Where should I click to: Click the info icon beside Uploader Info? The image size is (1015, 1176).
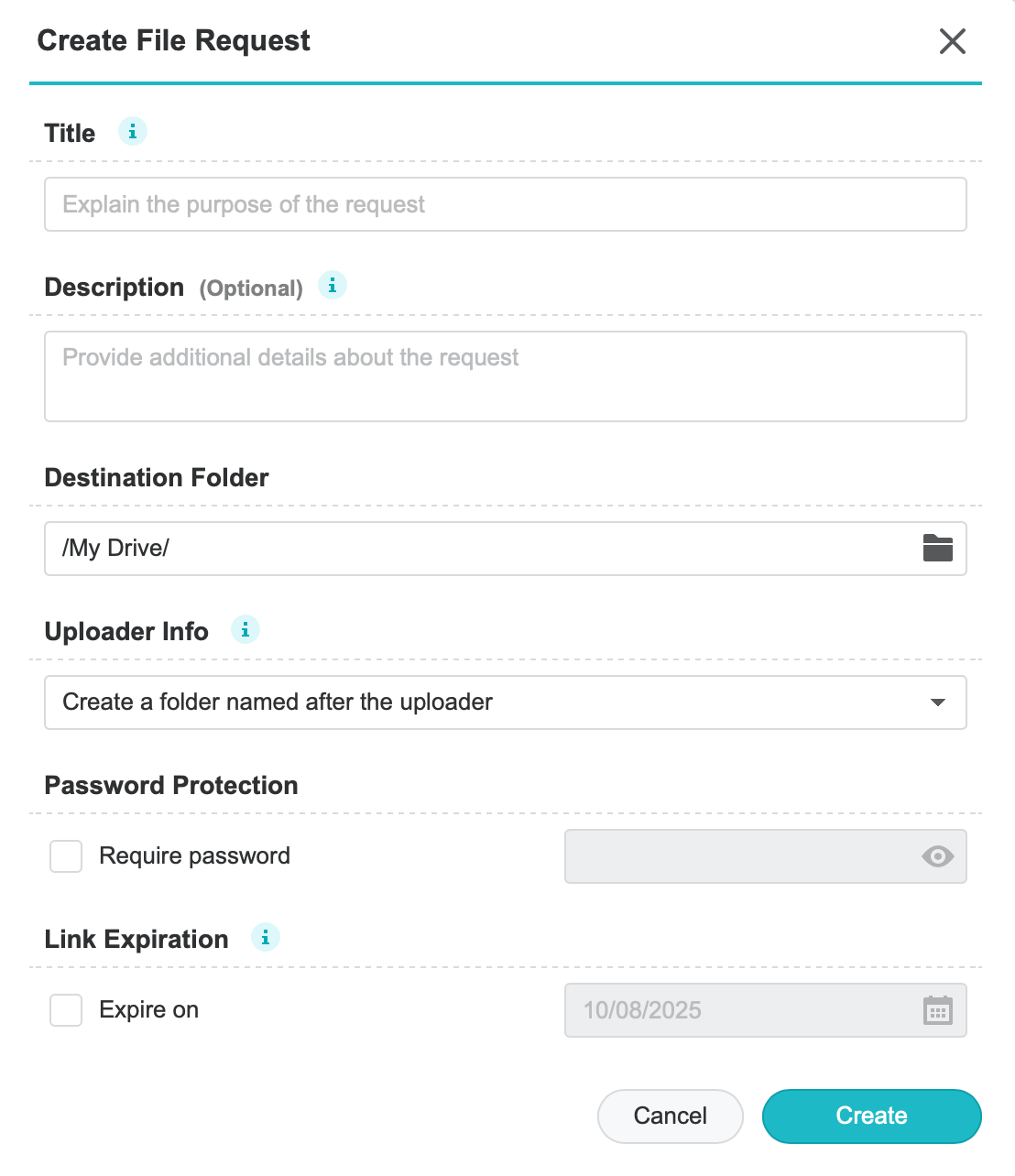click(246, 630)
